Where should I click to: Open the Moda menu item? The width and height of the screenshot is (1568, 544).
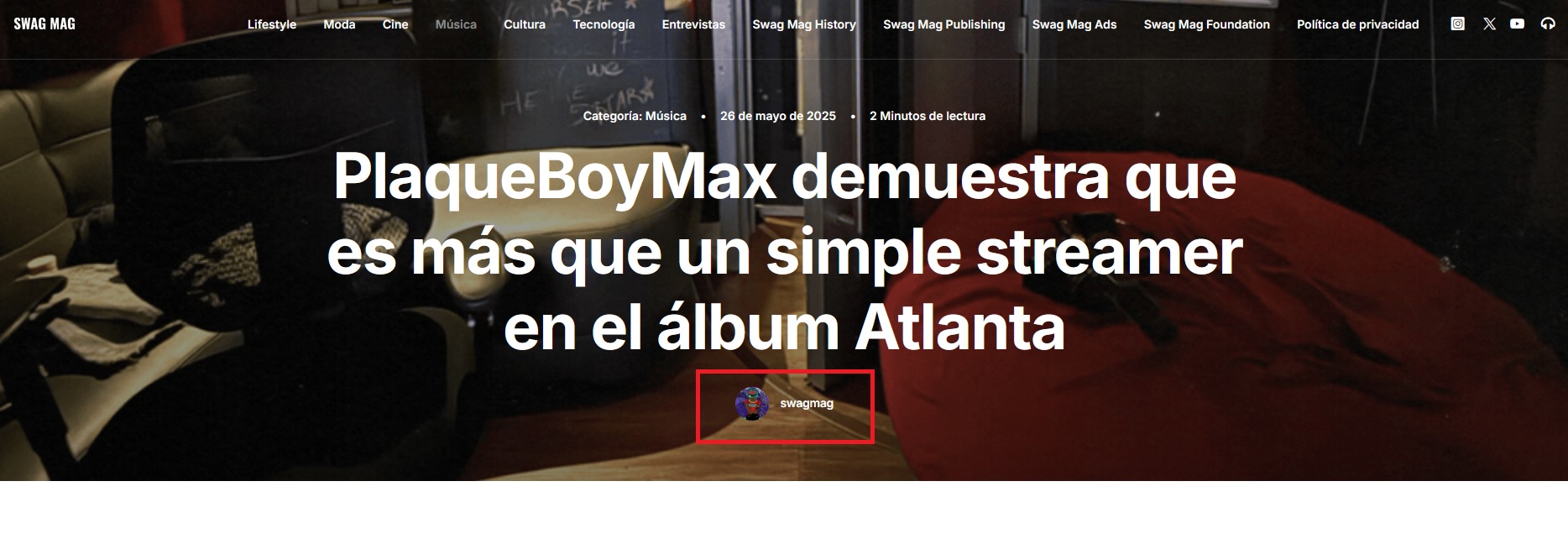[x=339, y=24]
